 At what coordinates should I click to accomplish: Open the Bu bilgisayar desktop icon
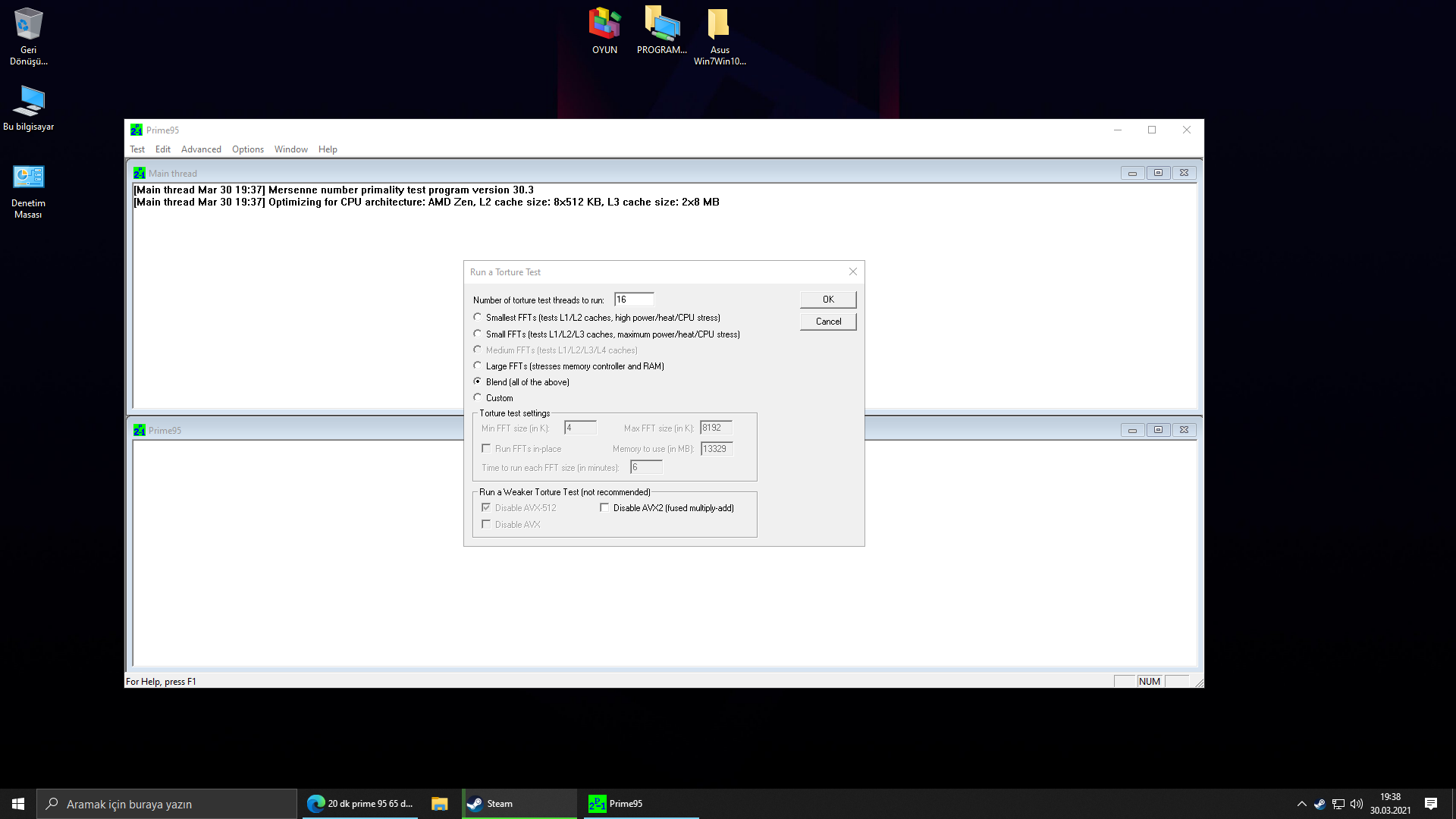[x=28, y=102]
